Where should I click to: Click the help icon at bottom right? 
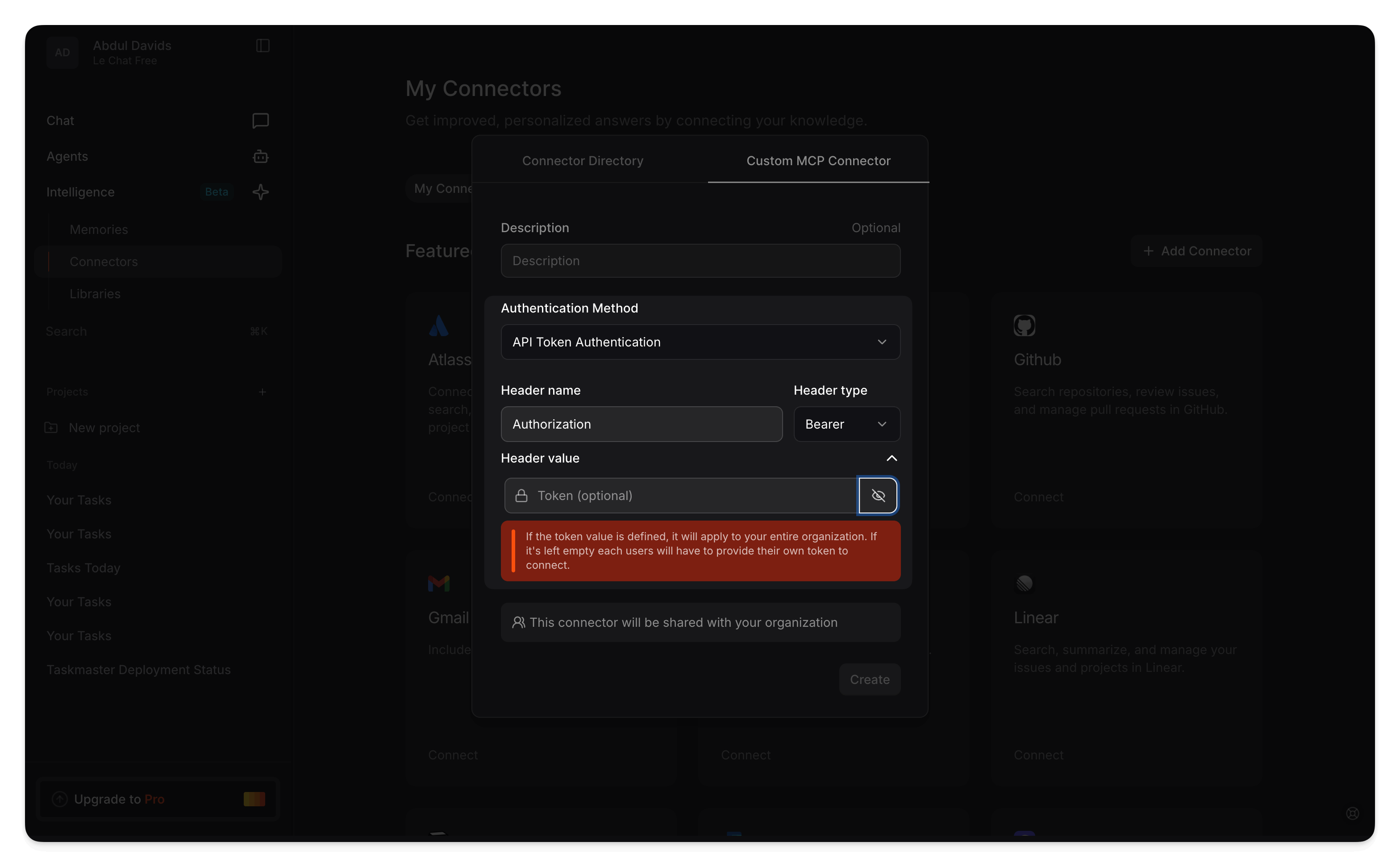1352,814
